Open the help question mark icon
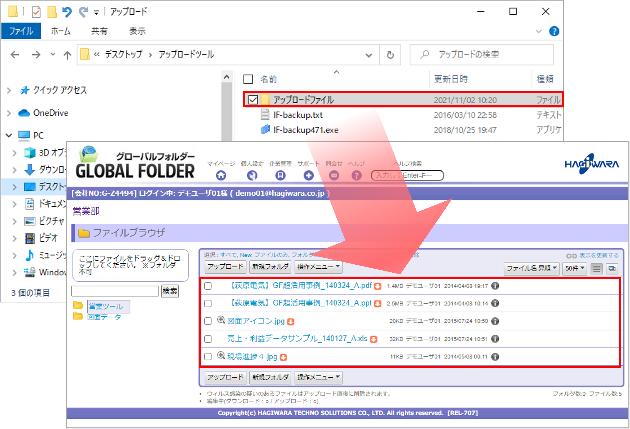The height and width of the screenshot is (429, 630). coord(356,175)
